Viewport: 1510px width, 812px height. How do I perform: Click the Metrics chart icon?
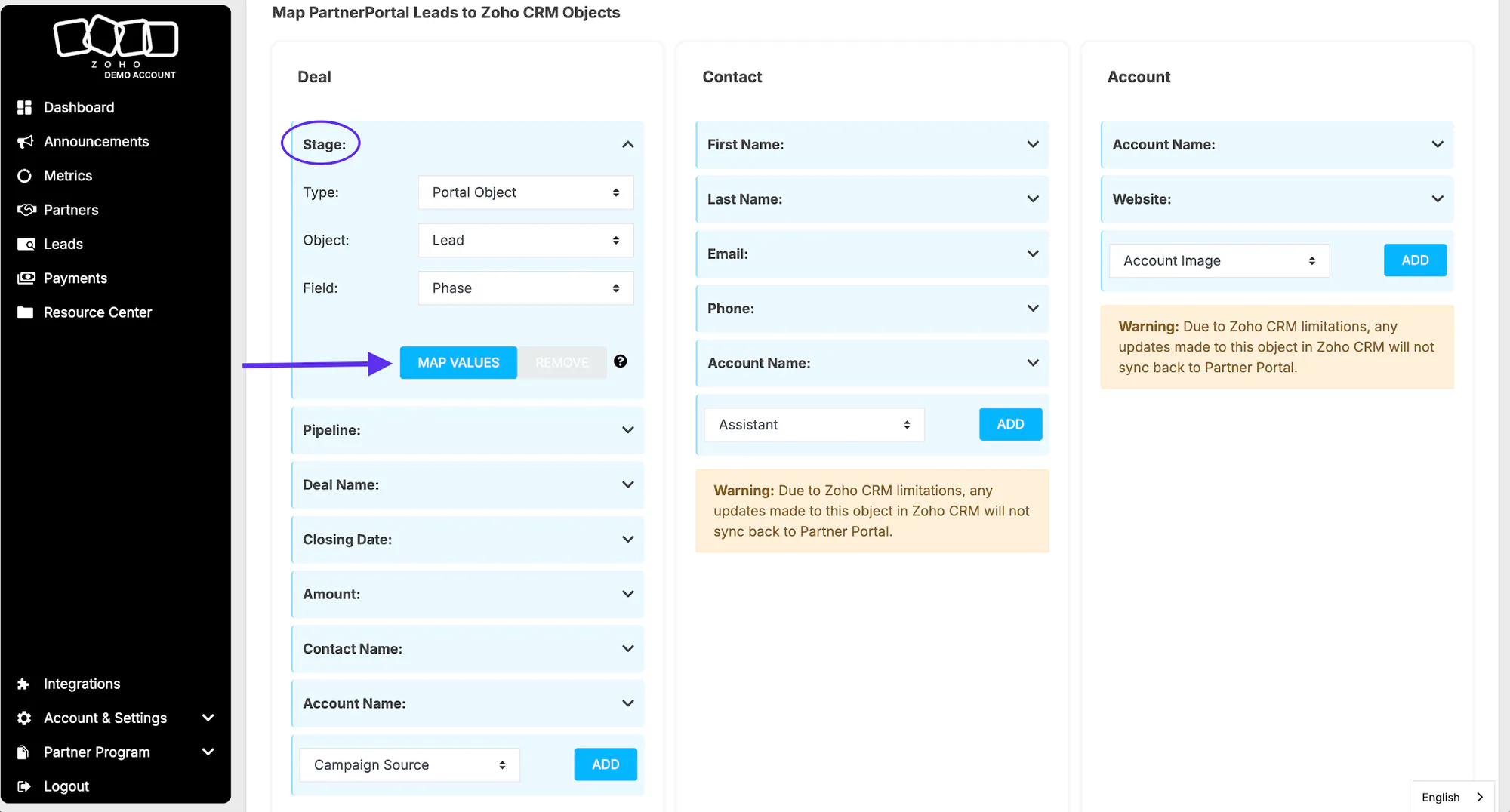(x=25, y=176)
